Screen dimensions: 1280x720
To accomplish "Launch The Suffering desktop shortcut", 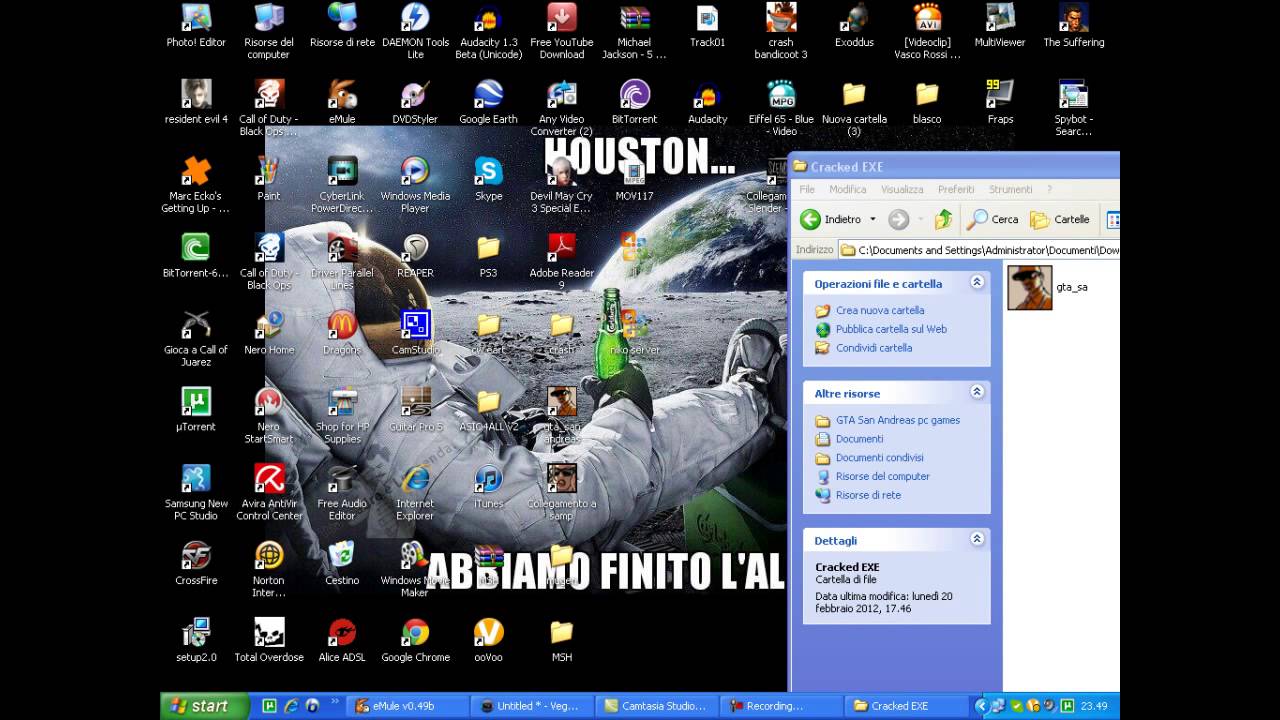I will tap(1073, 18).
